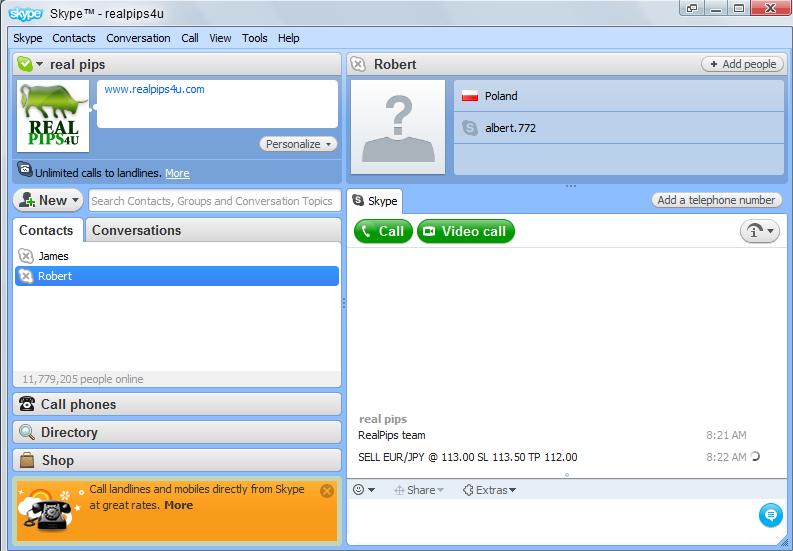
Task: Expand the Call phones panel
Action: [177, 404]
